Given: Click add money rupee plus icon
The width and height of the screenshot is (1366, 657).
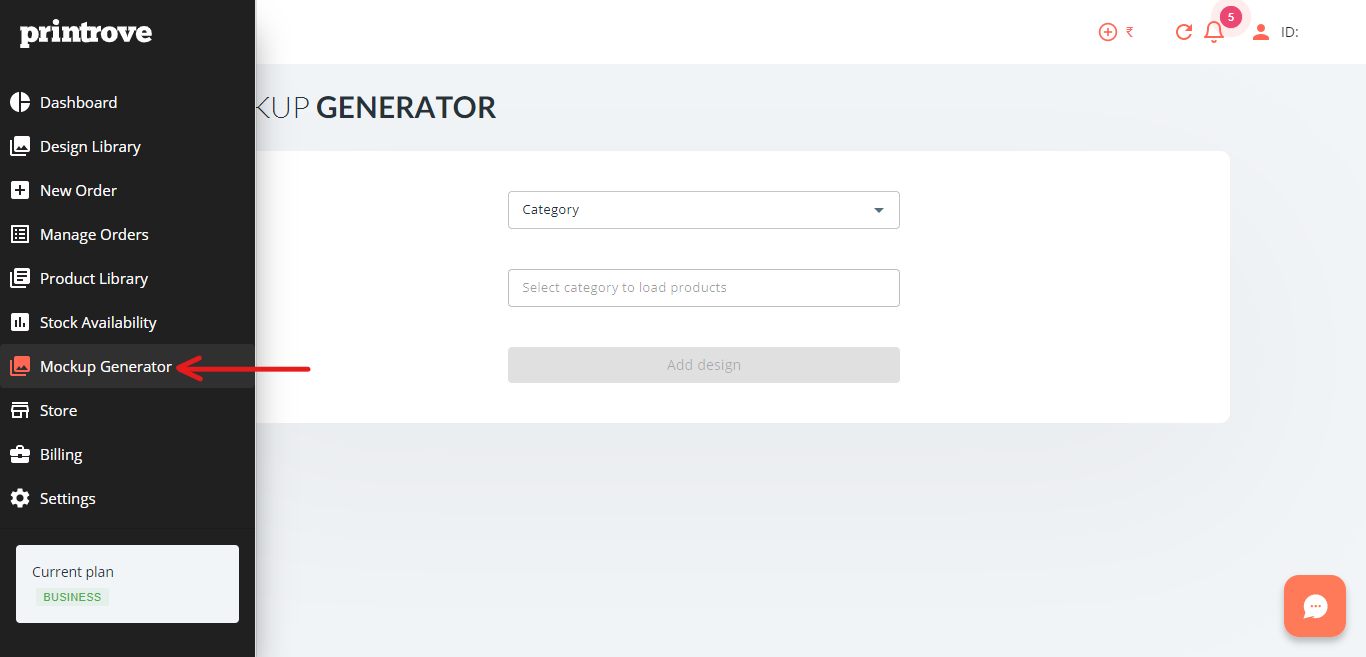Looking at the screenshot, I should [x=1108, y=32].
